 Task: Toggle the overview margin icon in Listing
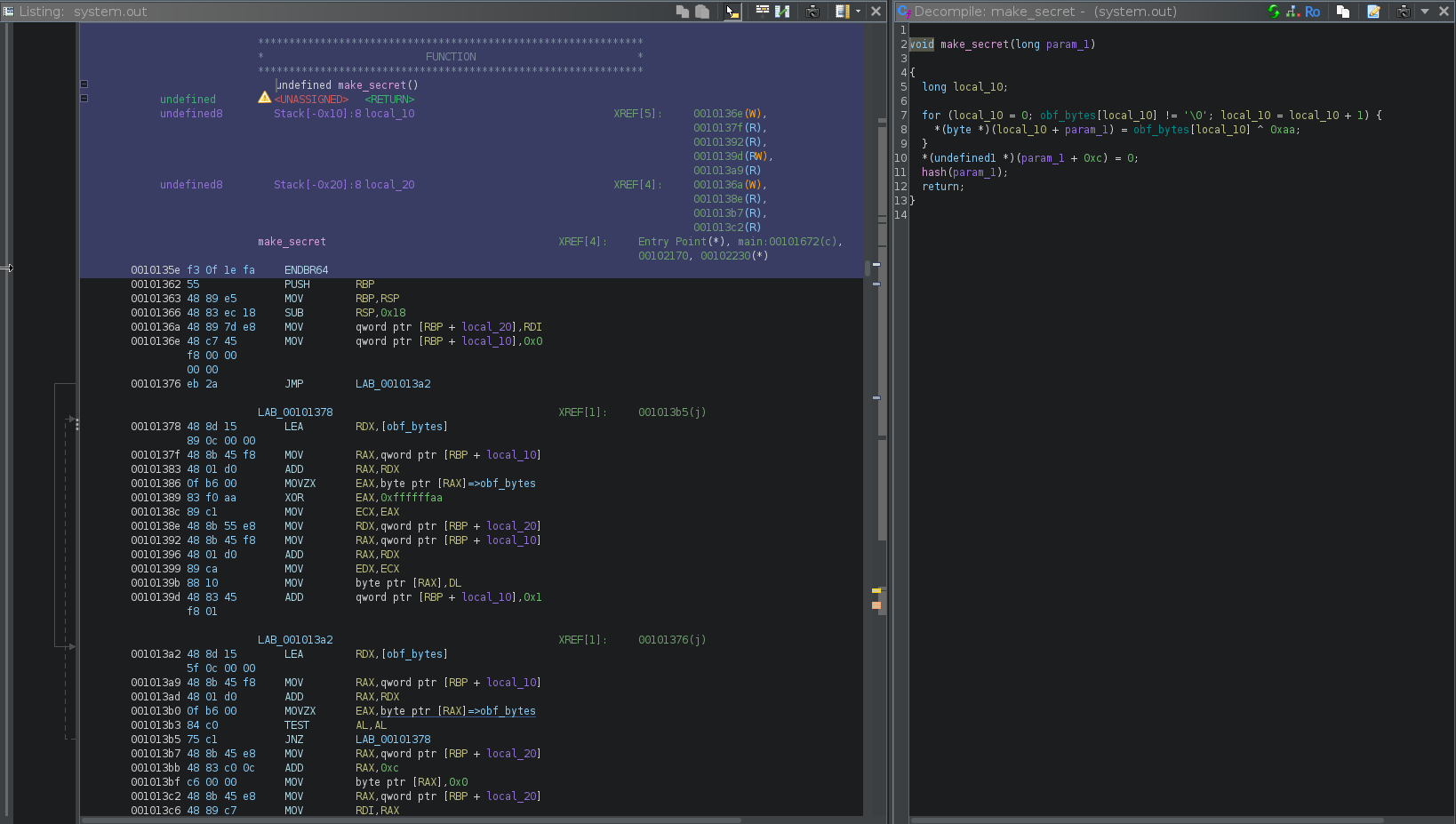(x=842, y=12)
